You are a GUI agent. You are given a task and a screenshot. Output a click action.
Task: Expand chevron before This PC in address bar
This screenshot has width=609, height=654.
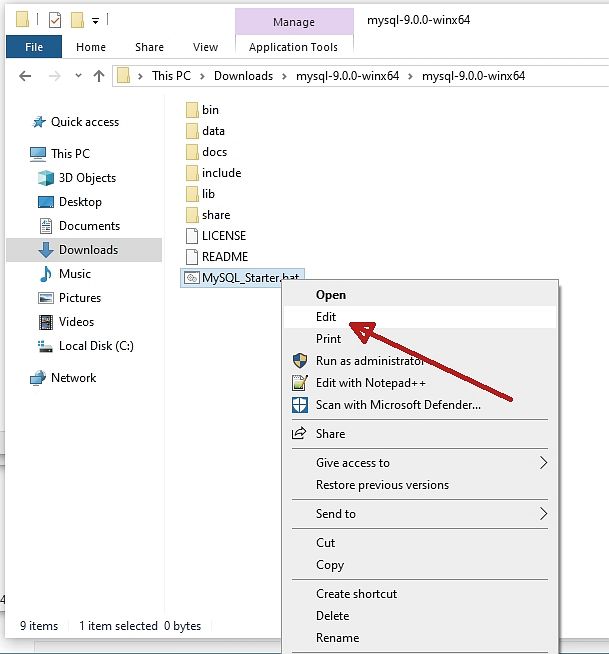click(x=140, y=76)
